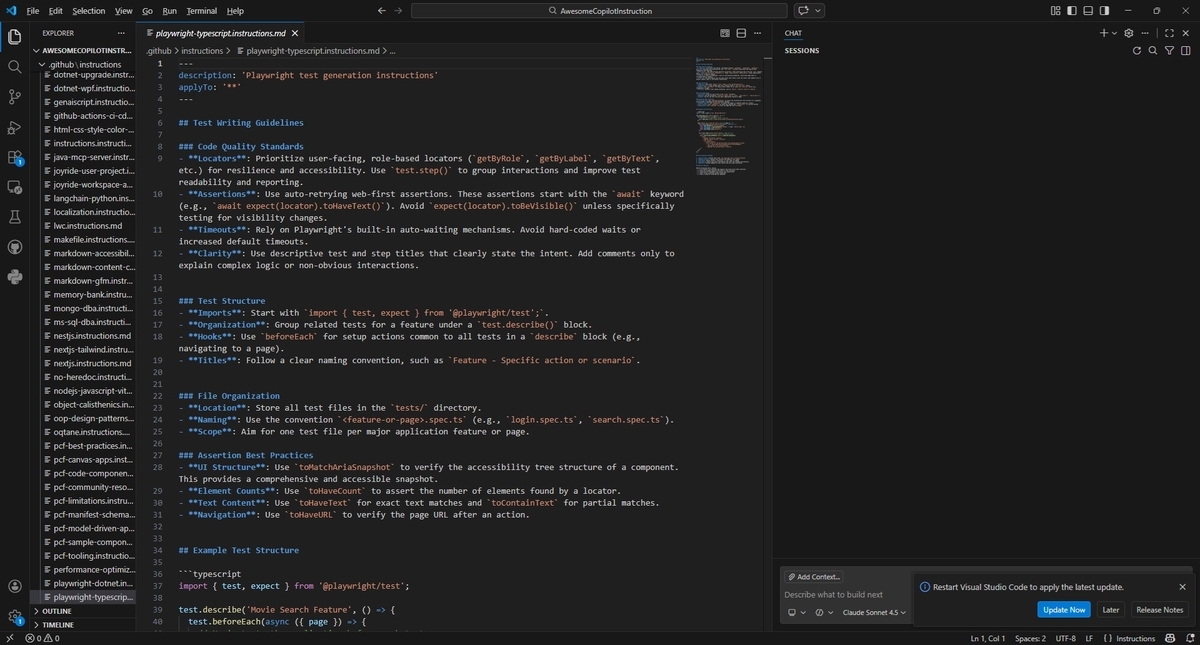Click the remote window status bar icon
The height and width of the screenshot is (645, 1200).
(9, 638)
